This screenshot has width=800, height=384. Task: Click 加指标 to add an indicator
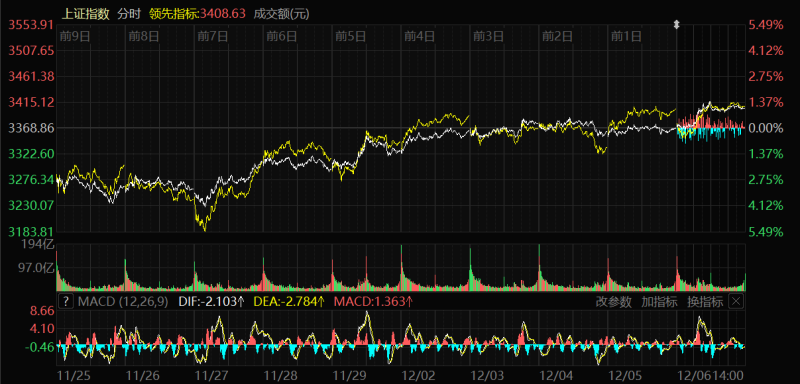click(x=659, y=302)
